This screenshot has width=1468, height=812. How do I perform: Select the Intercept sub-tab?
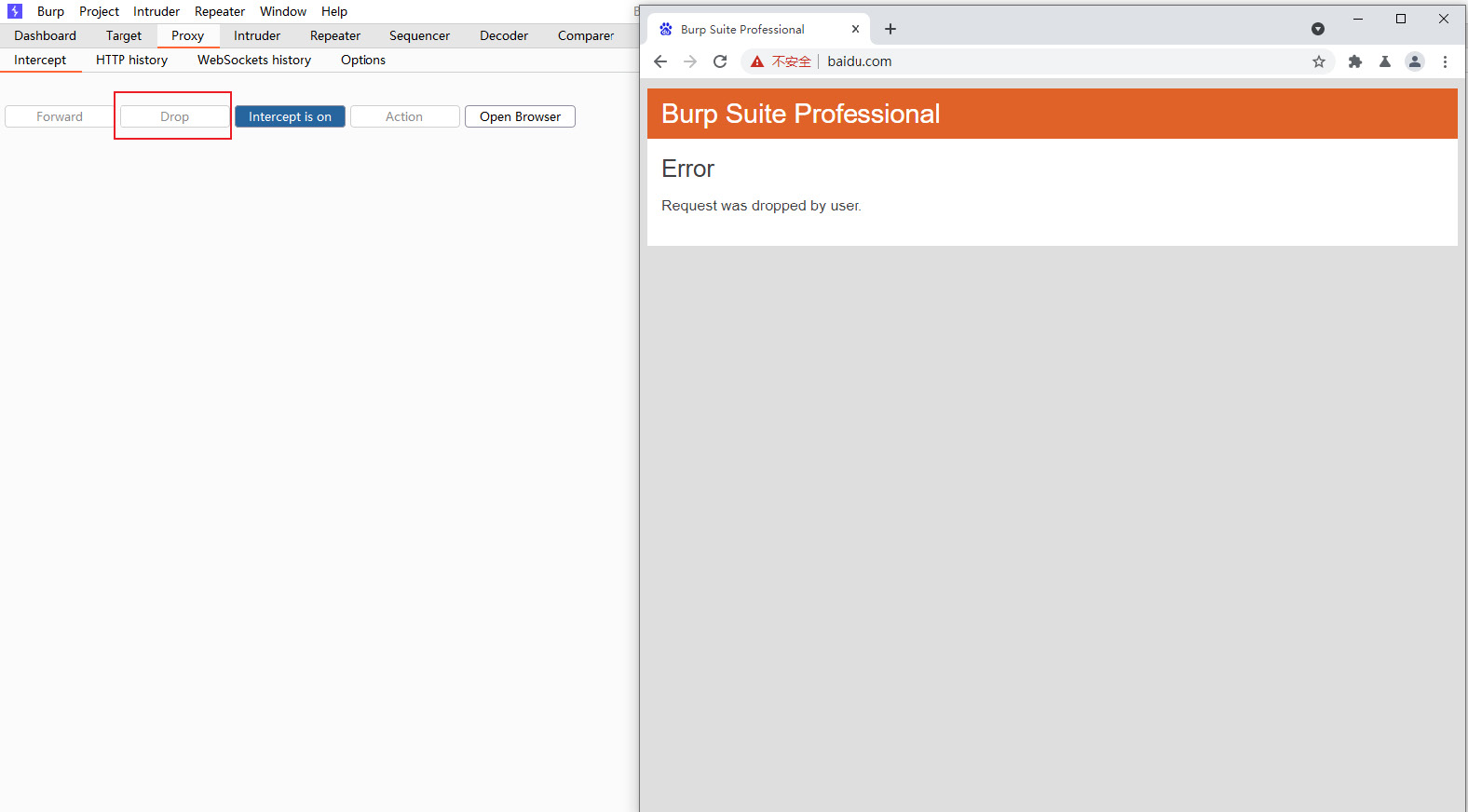tap(40, 60)
